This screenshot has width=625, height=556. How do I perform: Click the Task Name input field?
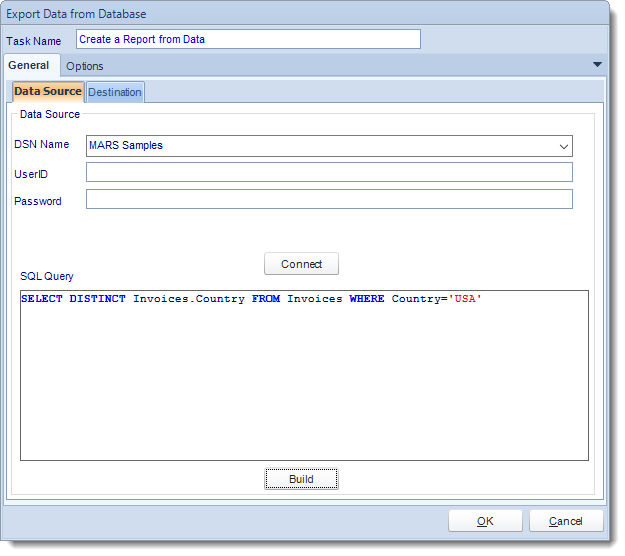[x=248, y=39]
